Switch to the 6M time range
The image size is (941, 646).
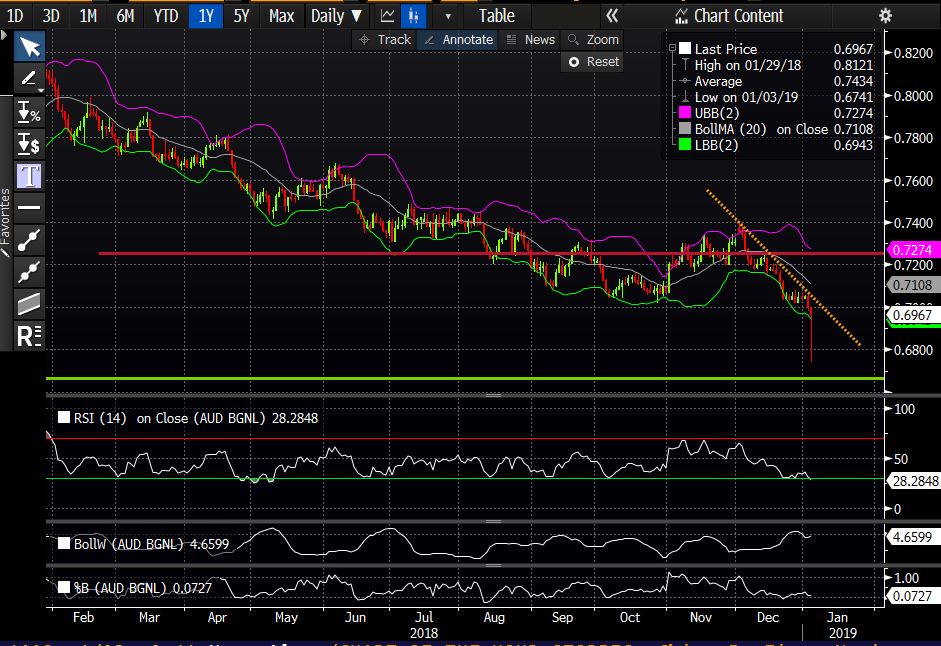pyautogui.click(x=125, y=16)
